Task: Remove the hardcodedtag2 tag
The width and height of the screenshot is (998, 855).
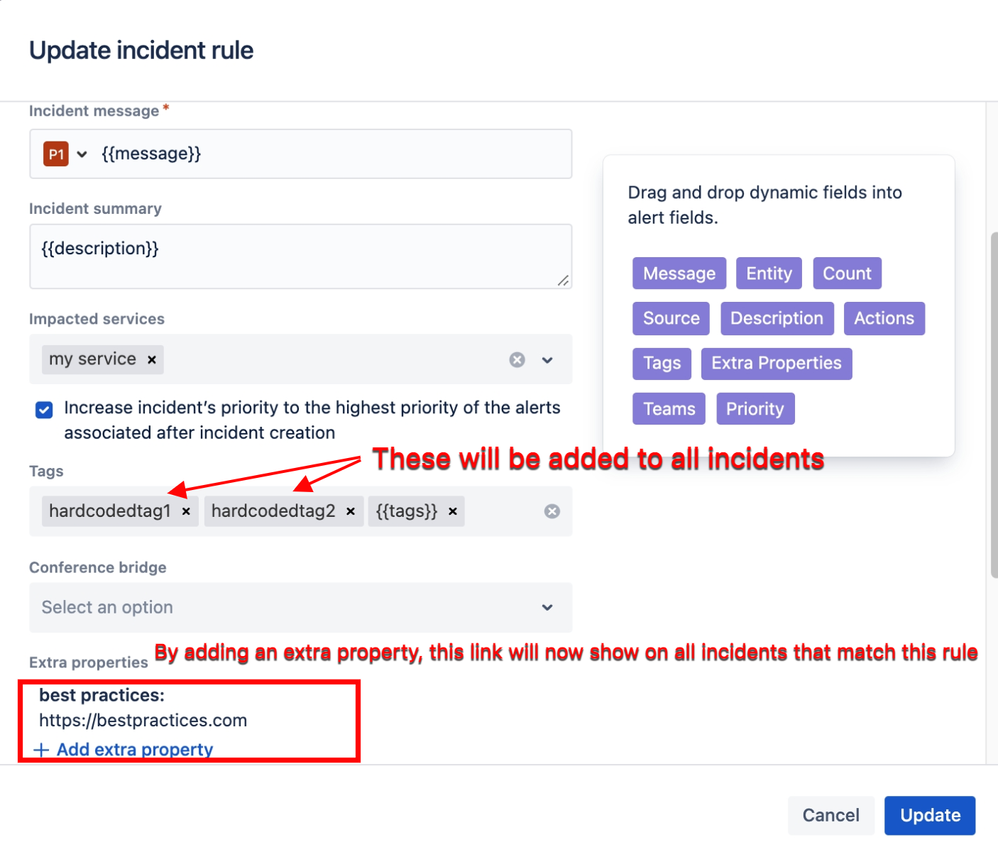Action: (350, 511)
